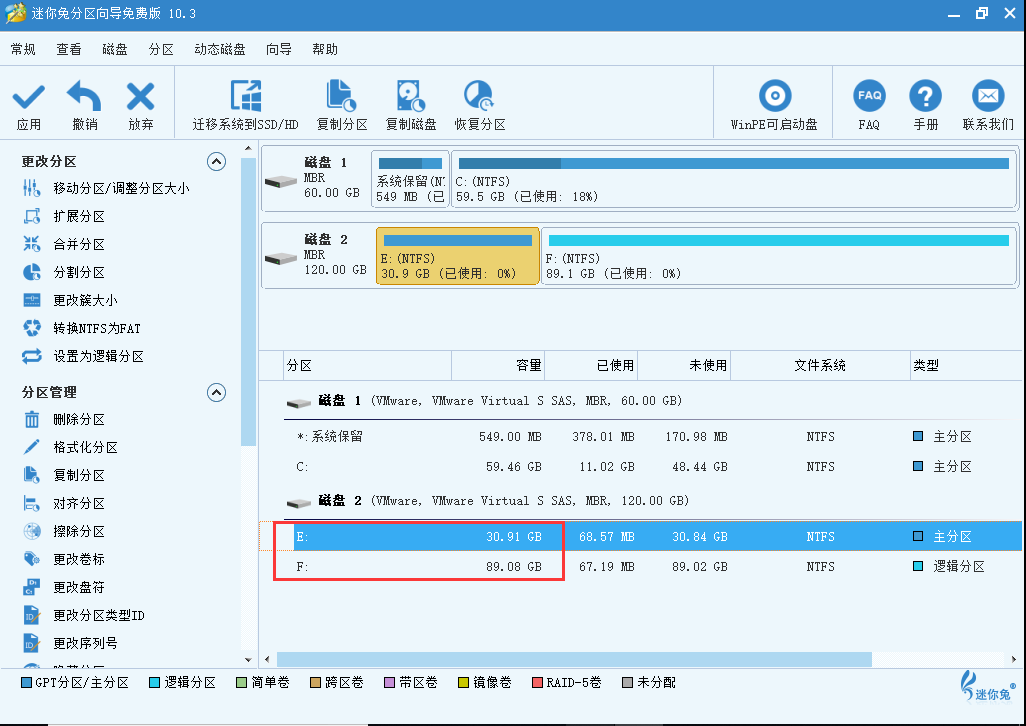Click 删除分区 in partition management
The image size is (1026, 726).
(x=79, y=419)
